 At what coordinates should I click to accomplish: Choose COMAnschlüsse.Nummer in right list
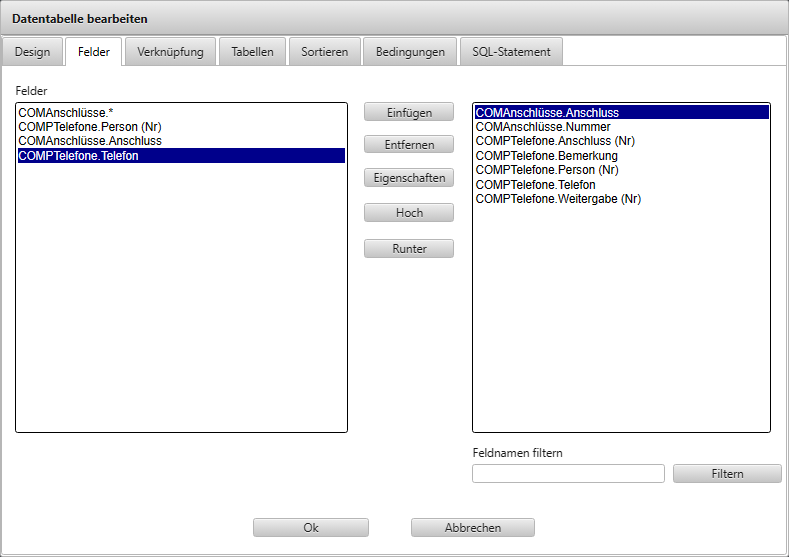[541, 127]
